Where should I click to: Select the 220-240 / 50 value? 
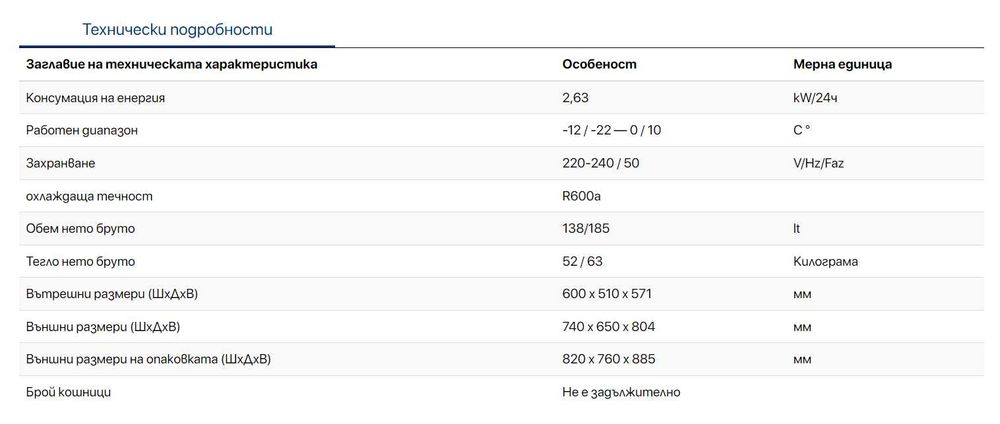[x=600, y=163]
